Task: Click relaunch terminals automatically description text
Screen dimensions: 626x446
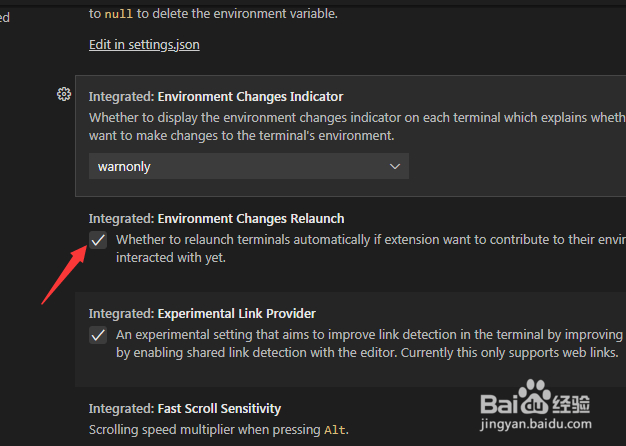Action: click(x=371, y=249)
